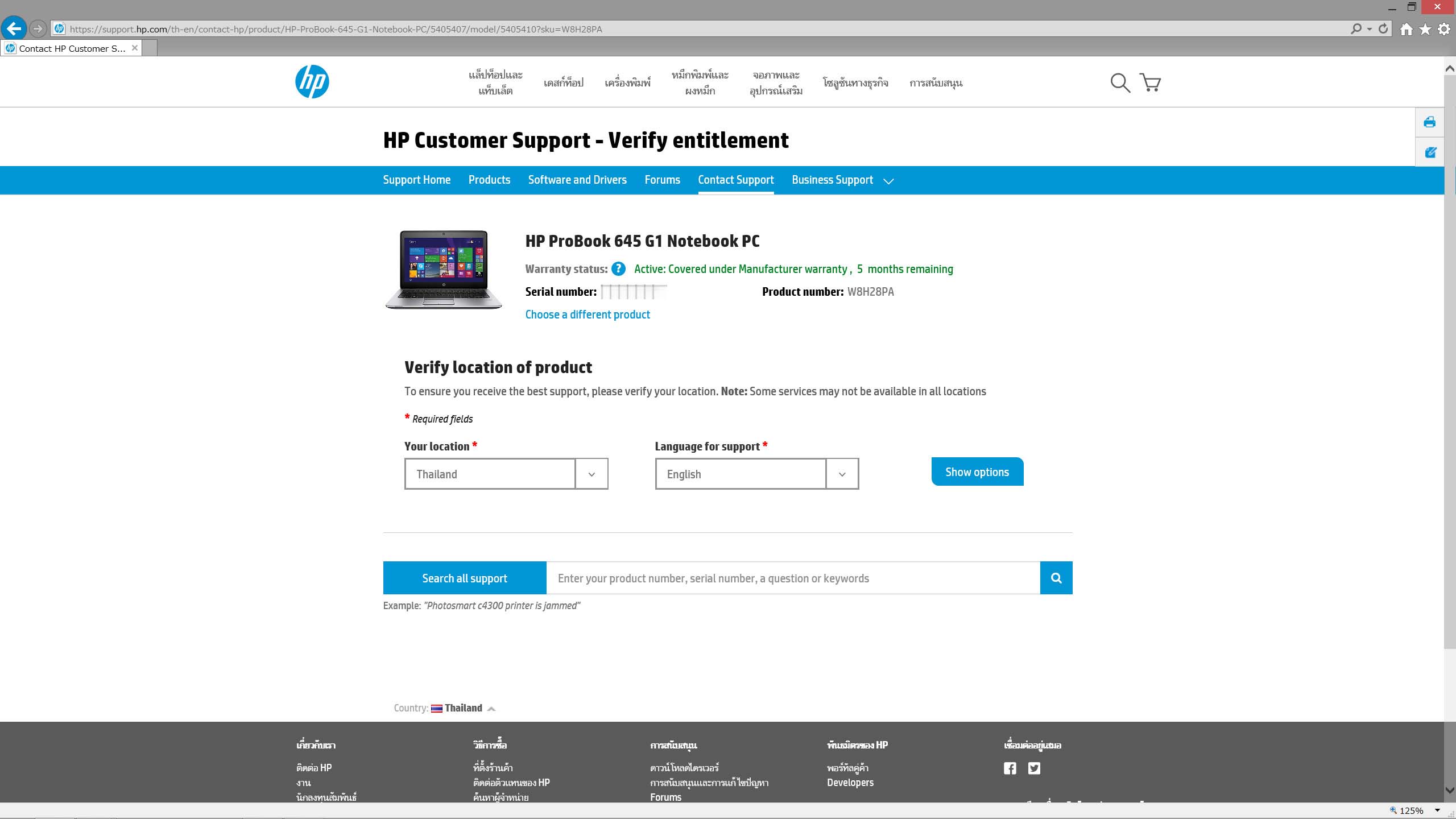Go to Support Home tab
1456x819 pixels.
click(x=416, y=180)
